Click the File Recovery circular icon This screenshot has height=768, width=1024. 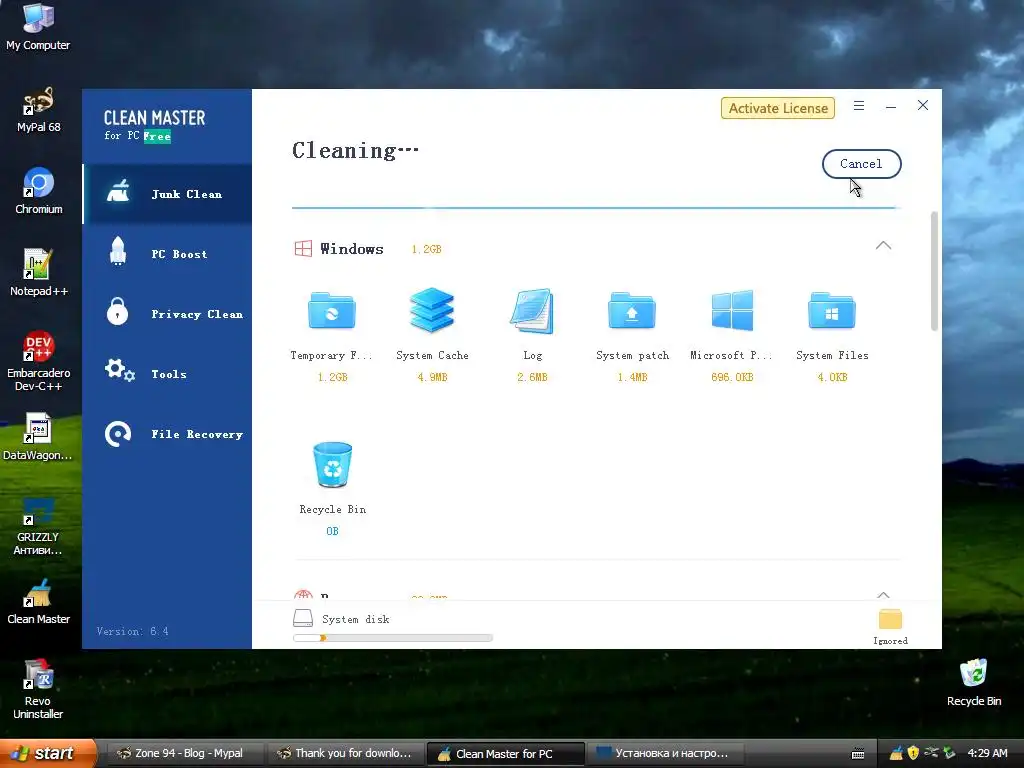pos(118,434)
